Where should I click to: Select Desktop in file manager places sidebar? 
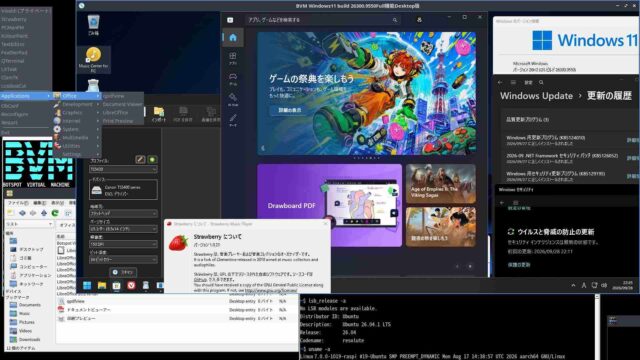click(x=27, y=249)
